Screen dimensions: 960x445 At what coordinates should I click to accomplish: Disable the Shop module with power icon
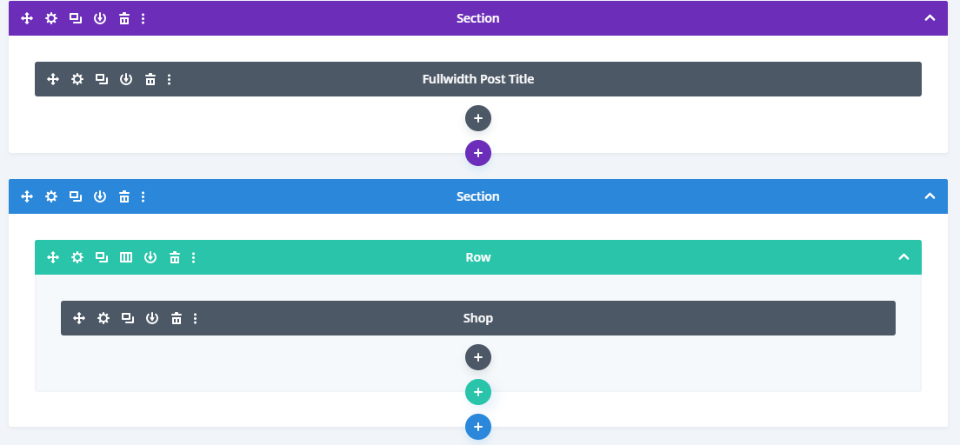pos(152,318)
